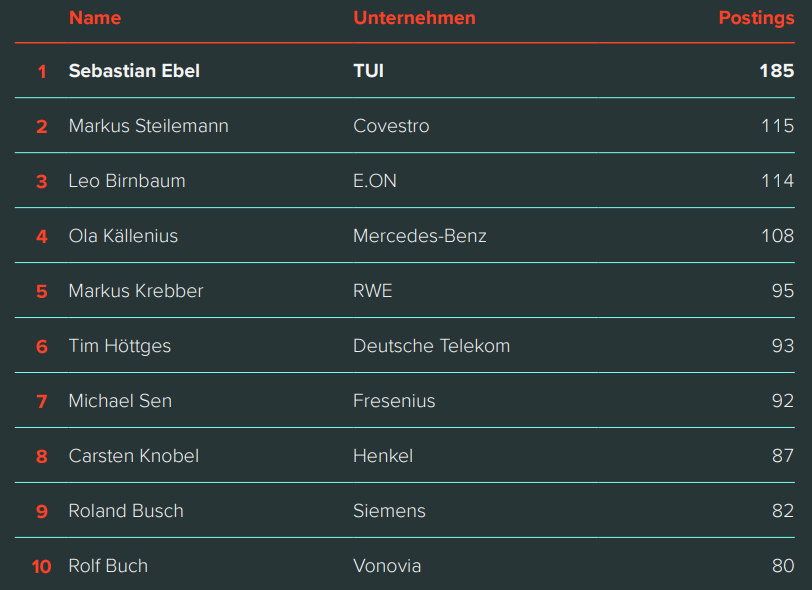Click E.ON company entry
Image resolution: width=812 pixels, height=590 pixels.
(375, 181)
